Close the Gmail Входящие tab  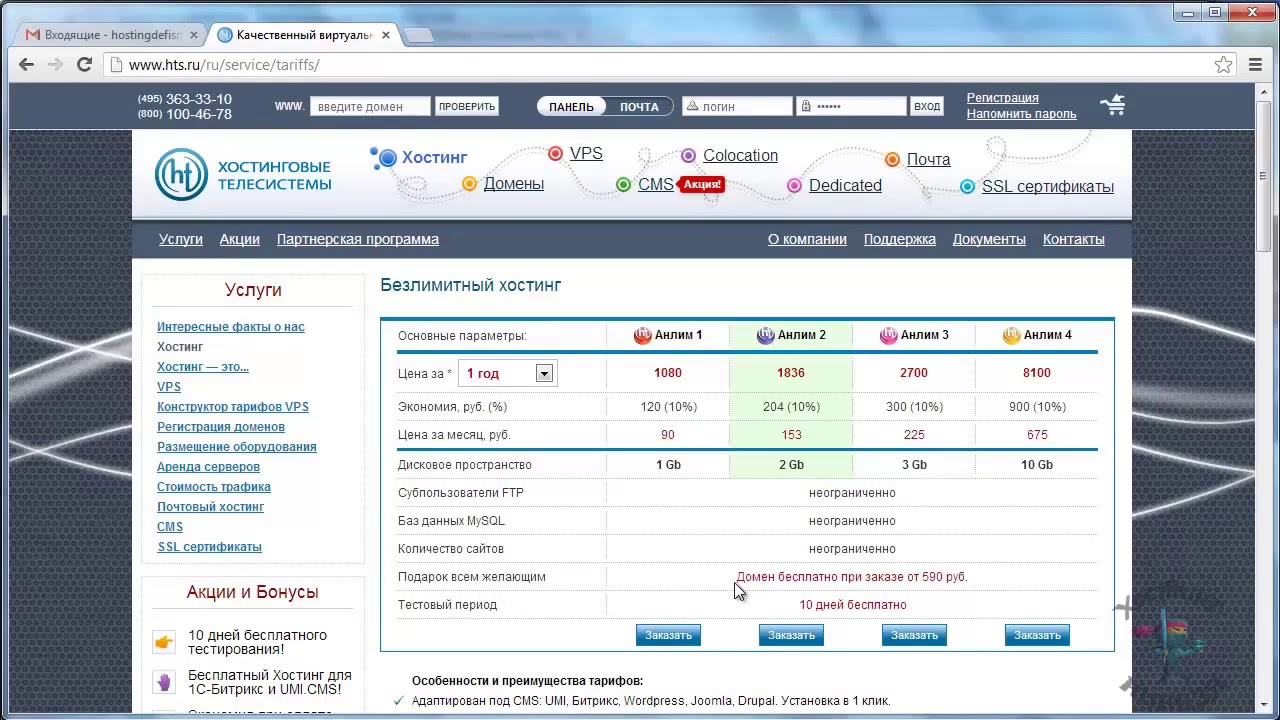click(x=194, y=35)
